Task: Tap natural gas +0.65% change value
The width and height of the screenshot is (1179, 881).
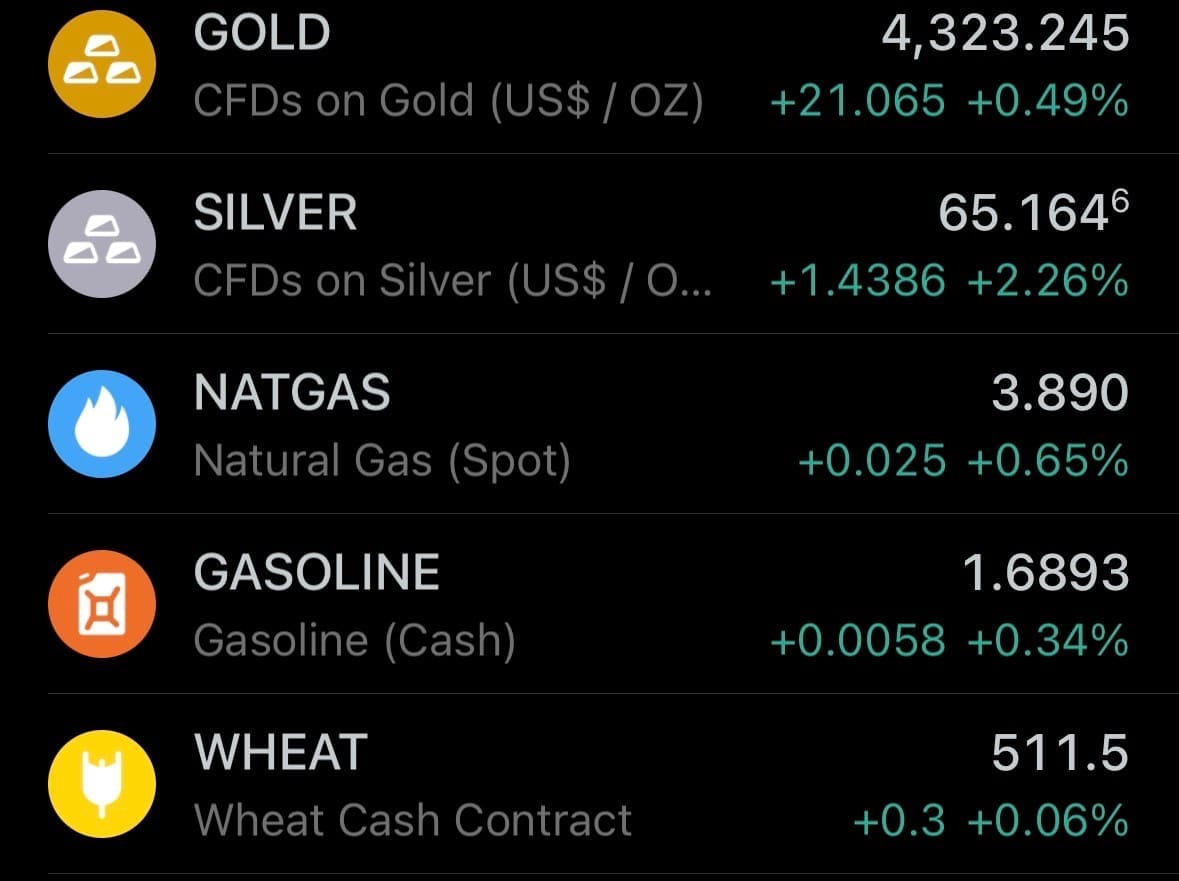Action: (x=1048, y=461)
